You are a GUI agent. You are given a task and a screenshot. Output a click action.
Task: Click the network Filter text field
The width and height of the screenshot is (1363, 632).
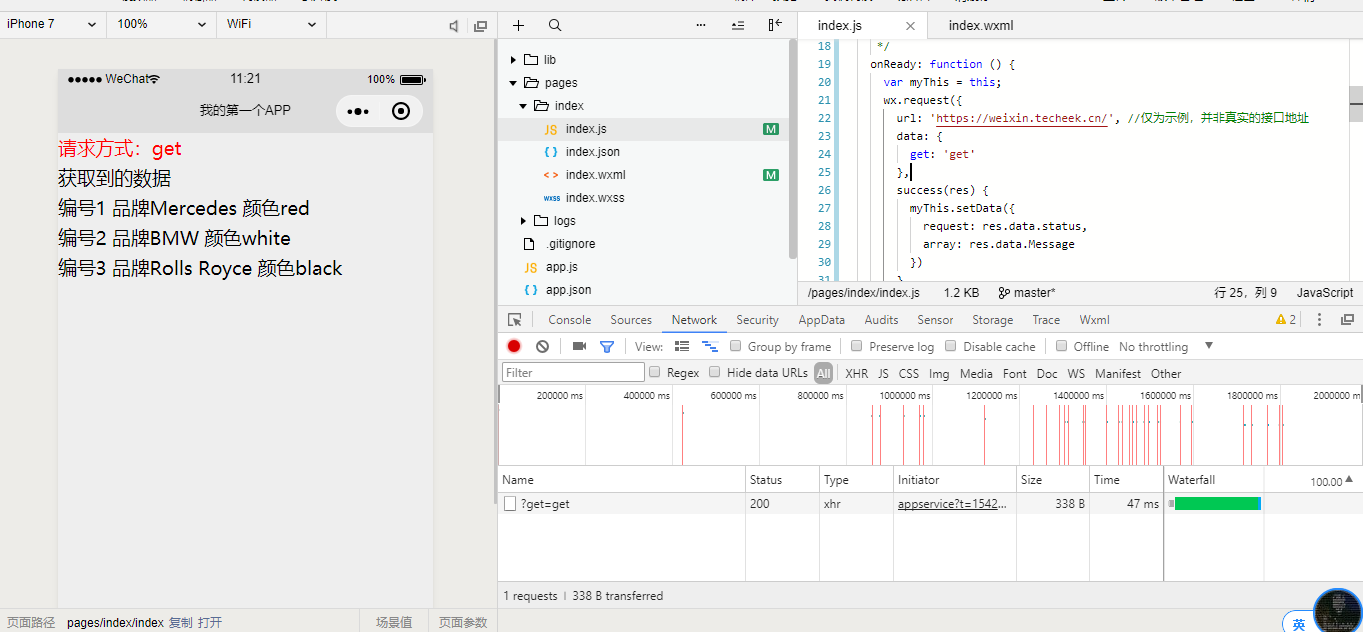(573, 373)
